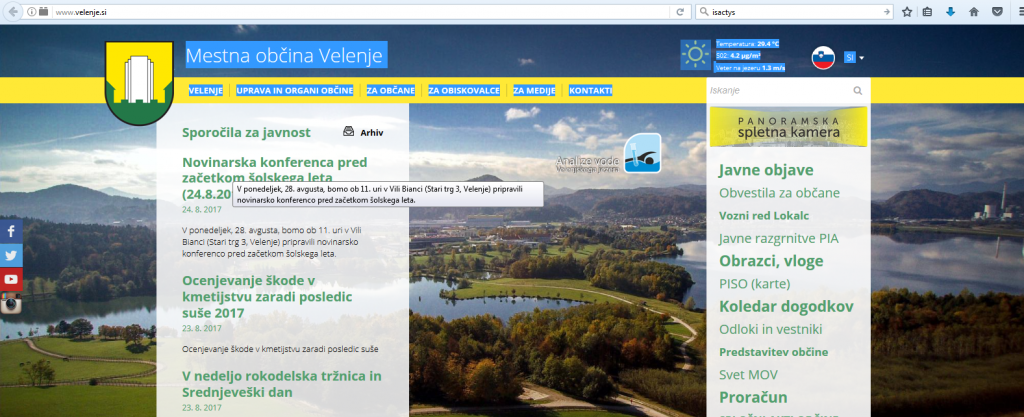Click the Veter na jezeru 1.3 m/s reading
1024x417 pixels.
750,67
